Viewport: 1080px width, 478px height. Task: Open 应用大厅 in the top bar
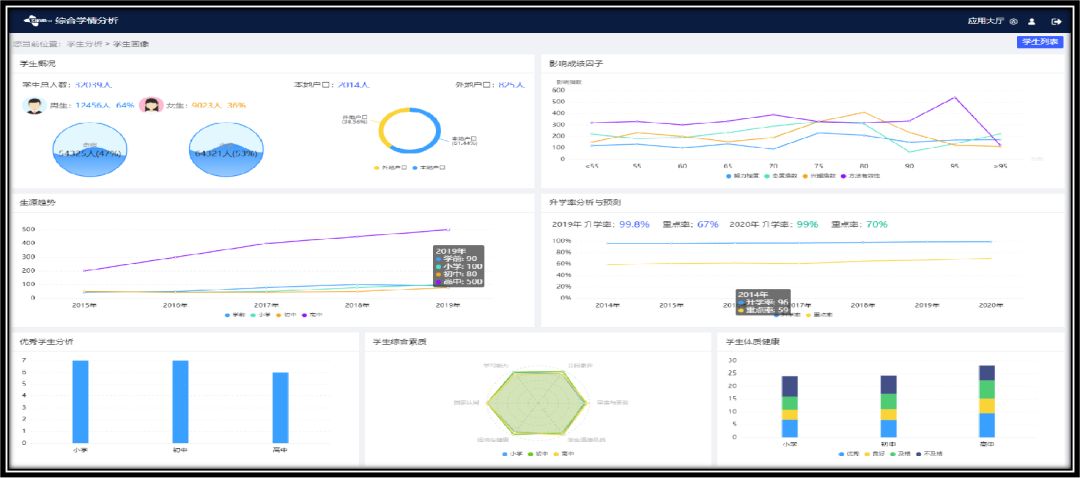pyautogui.click(x=985, y=21)
